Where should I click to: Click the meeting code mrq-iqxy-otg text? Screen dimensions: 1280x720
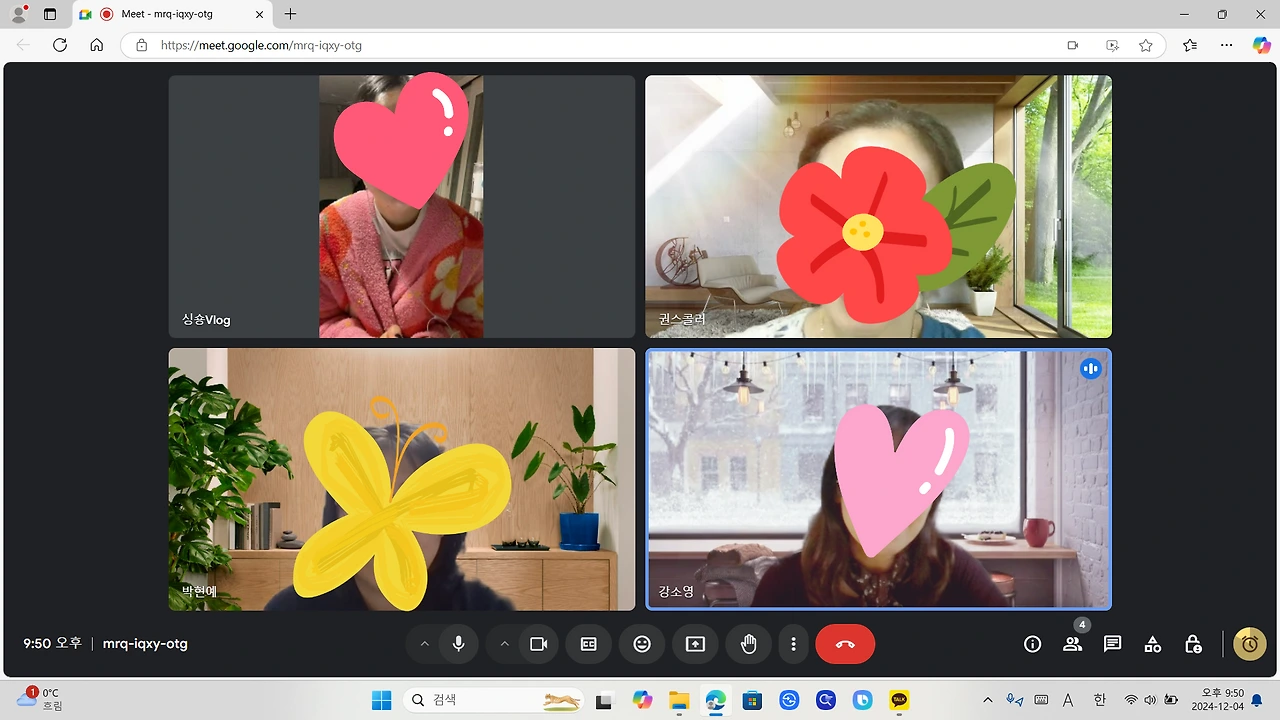tap(145, 644)
